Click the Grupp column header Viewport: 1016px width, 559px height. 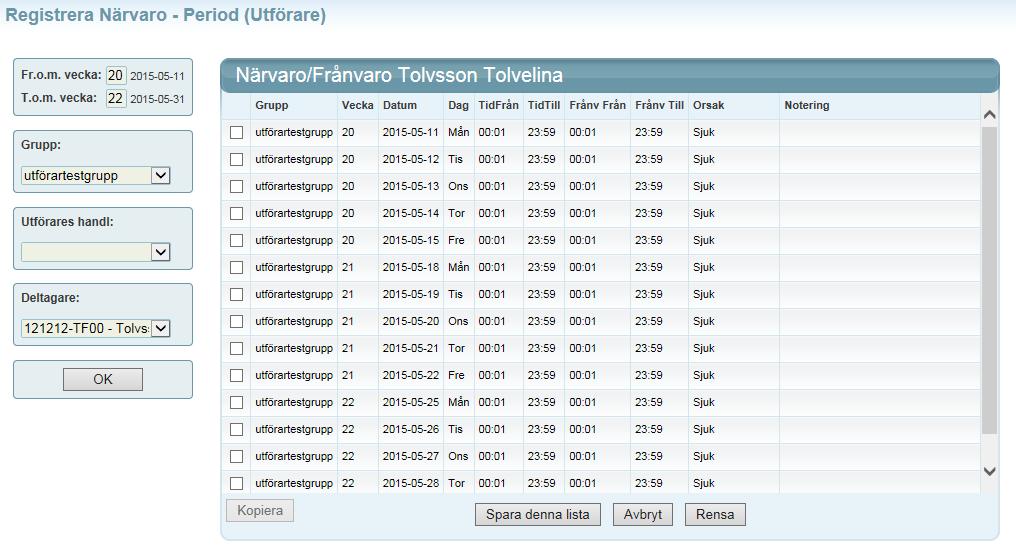(271, 105)
